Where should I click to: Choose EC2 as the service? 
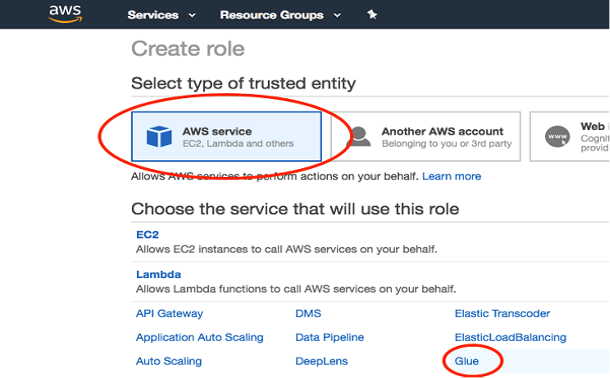[x=147, y=234]
